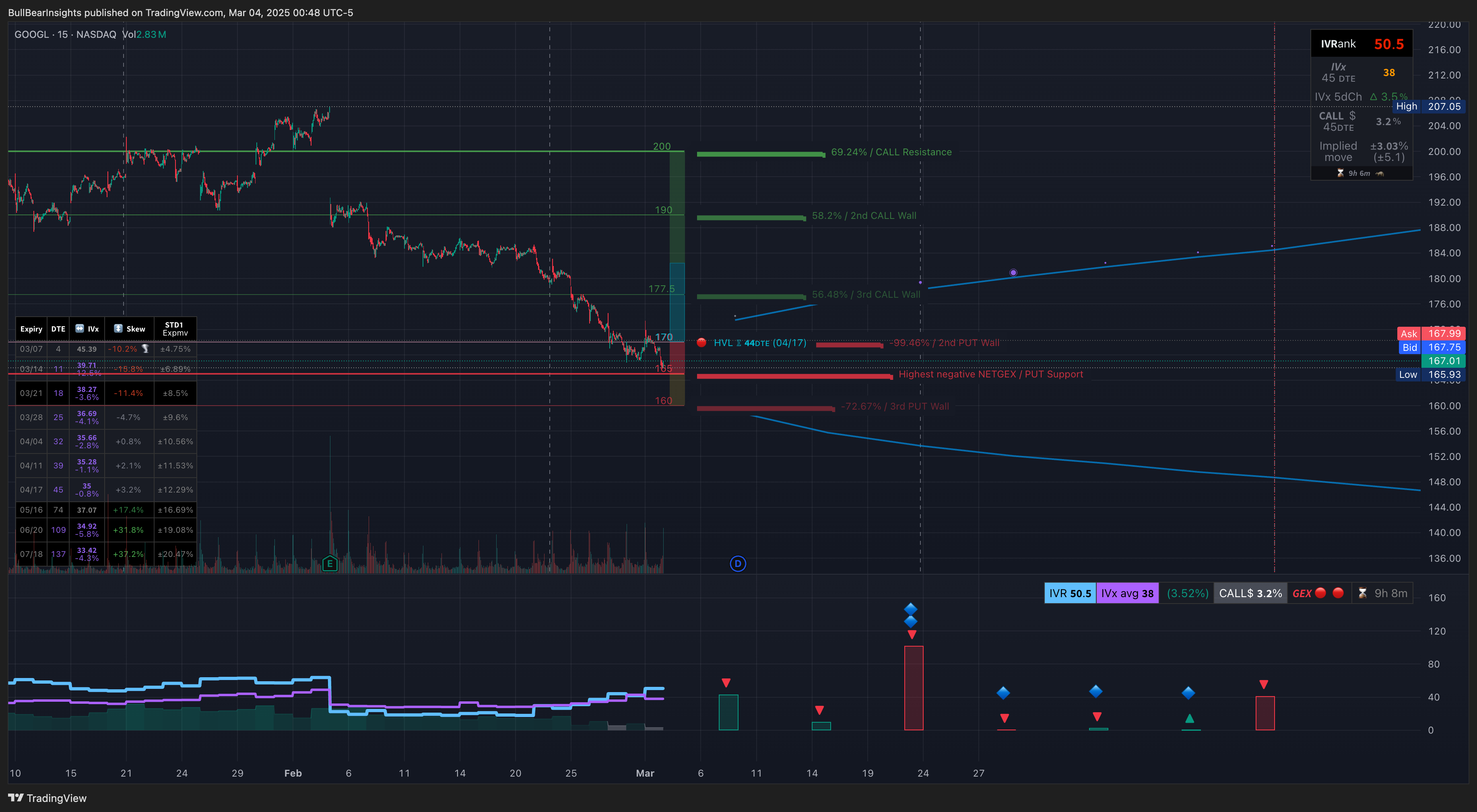Click the Low 165.93 price label
The width and height of the screenshot is (1477, 812).
1431,375
